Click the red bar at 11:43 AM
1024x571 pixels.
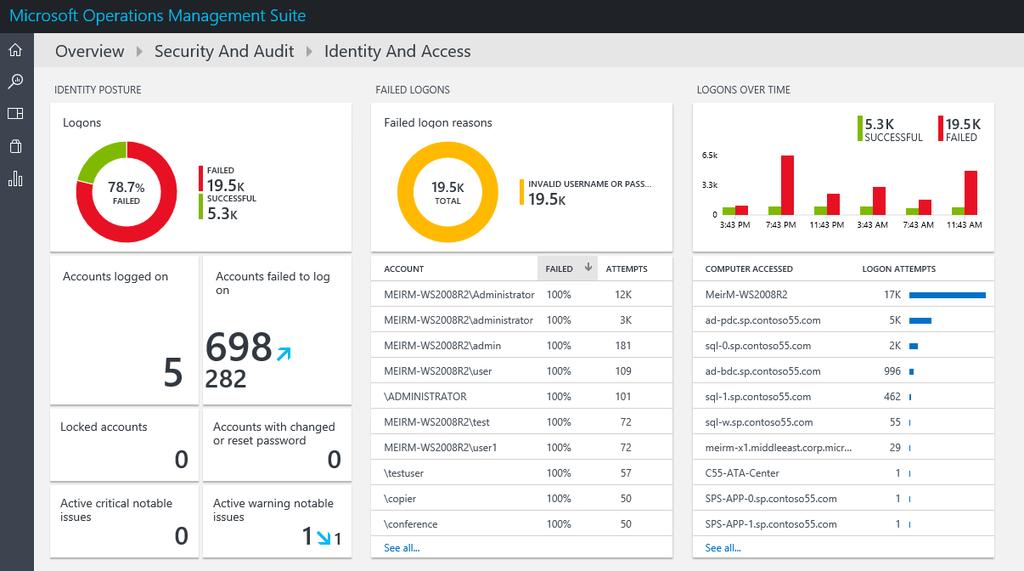point(971,193)
